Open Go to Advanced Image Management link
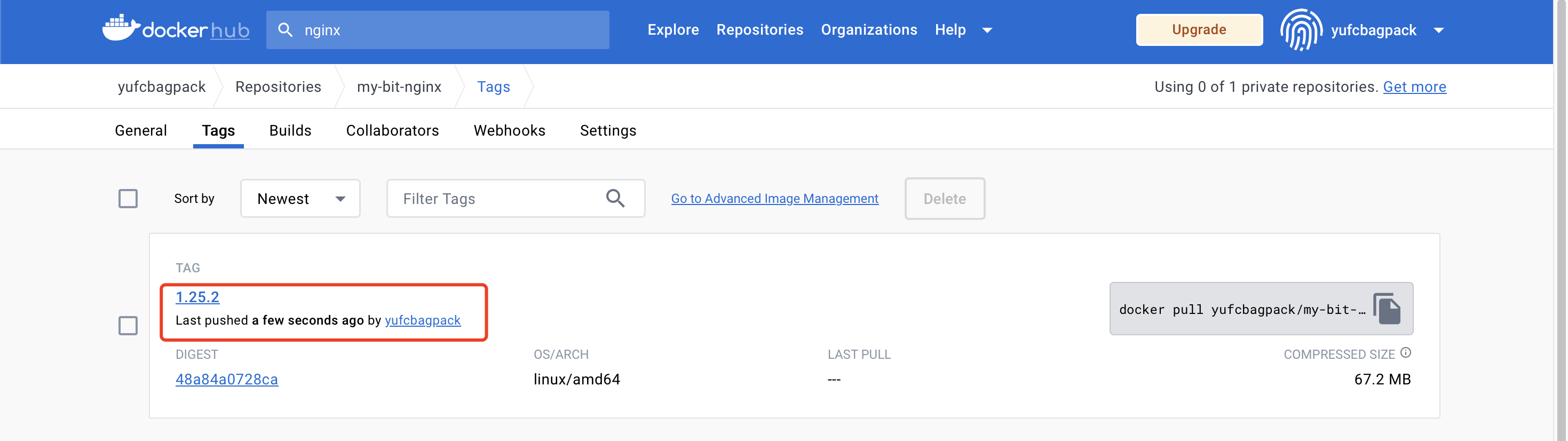This screenshot has height=441, width=1568. pyautogui.click(x=774, y=199)
